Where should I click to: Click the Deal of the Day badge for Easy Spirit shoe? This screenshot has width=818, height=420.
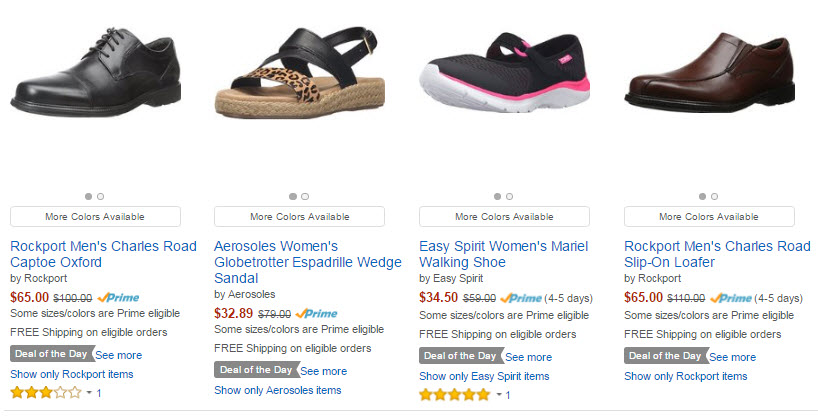pyautogui.click(x=460, y=356)
